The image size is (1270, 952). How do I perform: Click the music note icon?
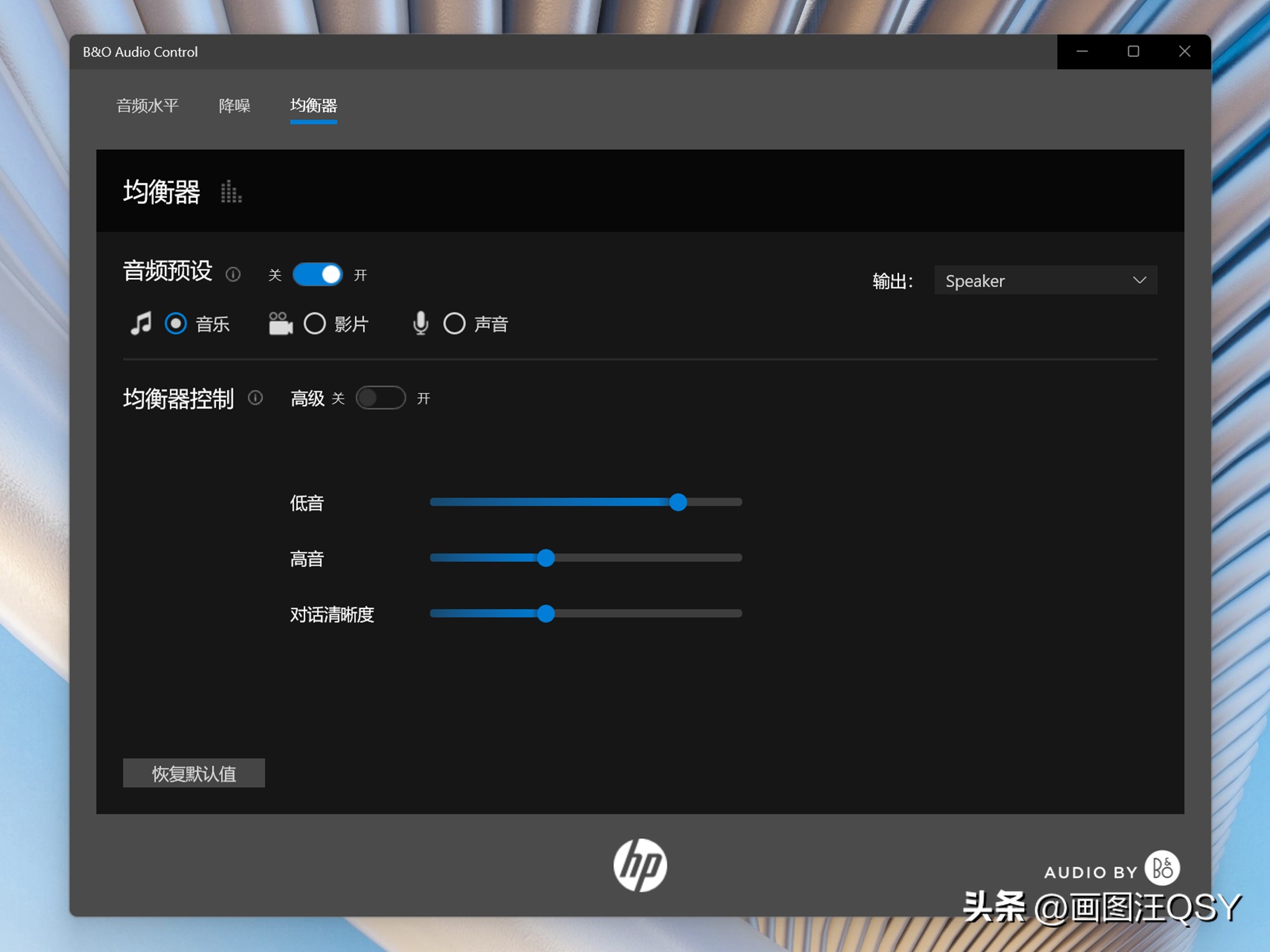(x=141, y=324)
